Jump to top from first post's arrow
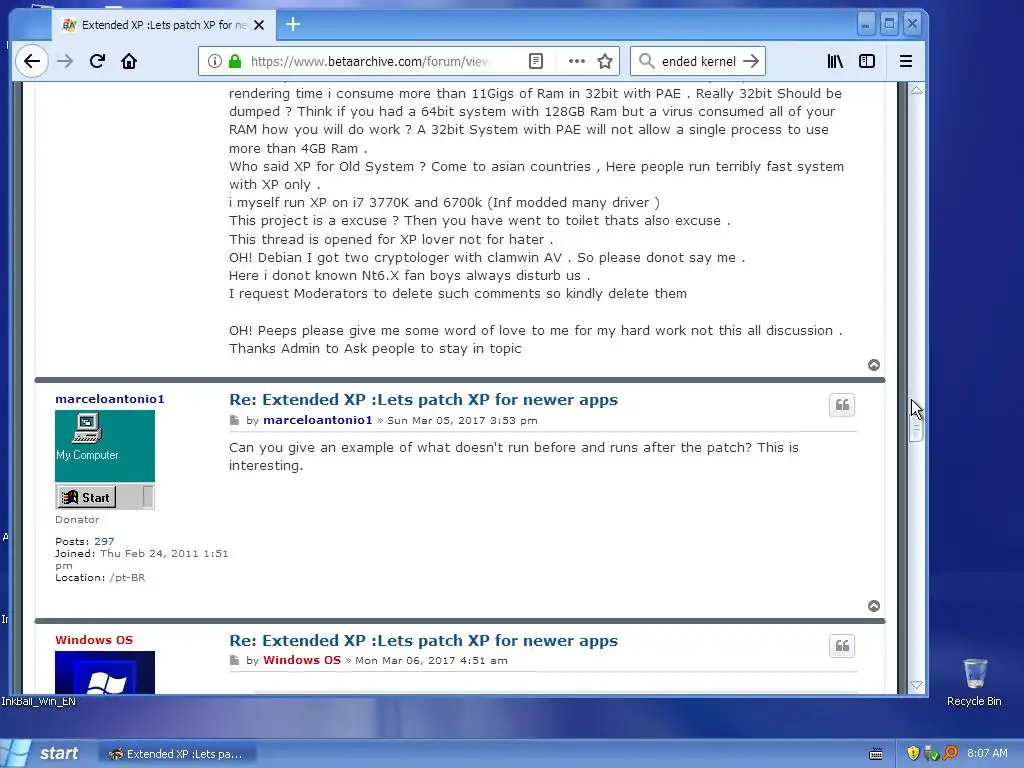This screenshot has height=768, width=1024. click(x=874, y=365)
